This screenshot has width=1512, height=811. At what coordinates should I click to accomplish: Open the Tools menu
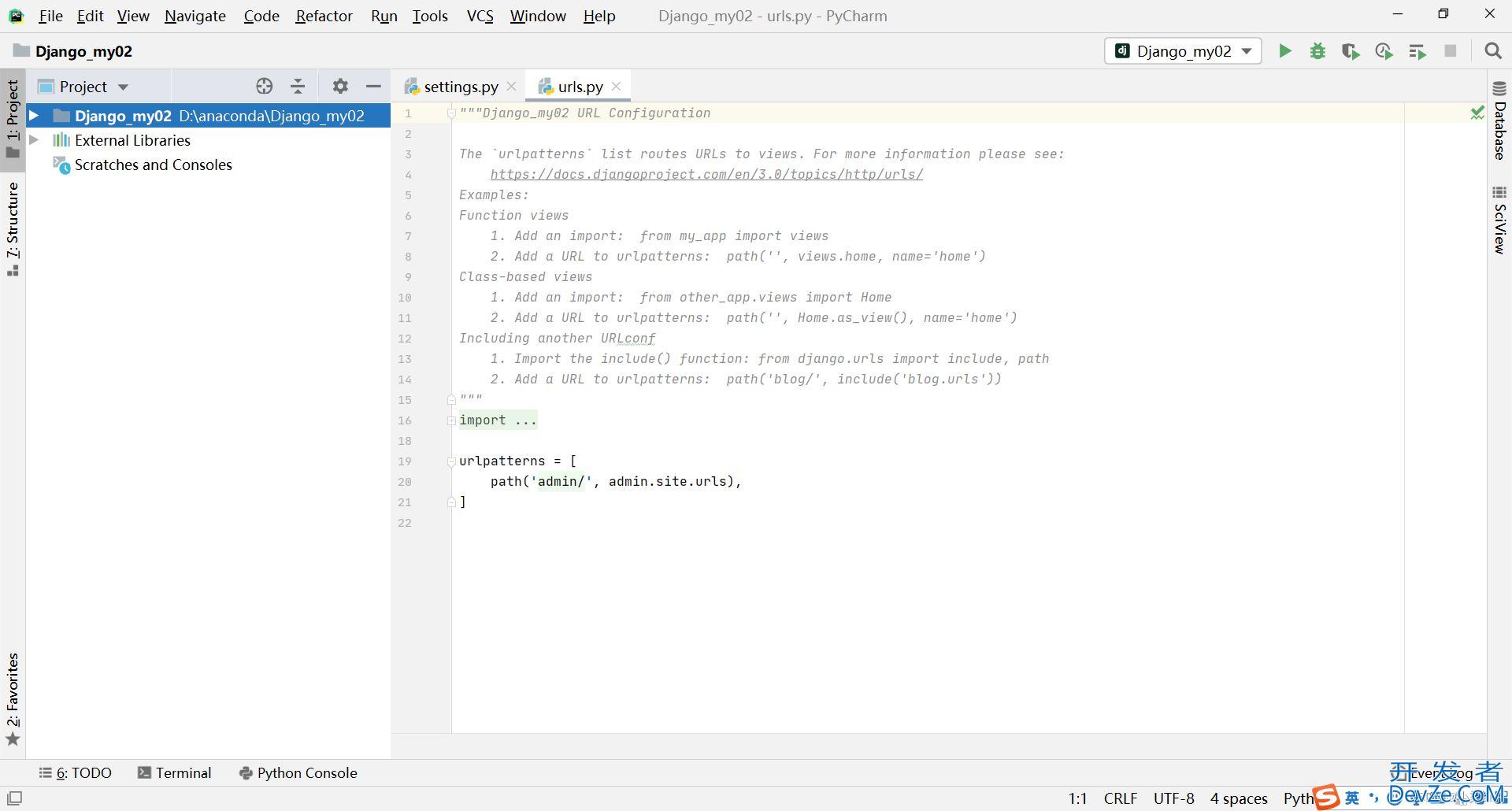[430, 16]
